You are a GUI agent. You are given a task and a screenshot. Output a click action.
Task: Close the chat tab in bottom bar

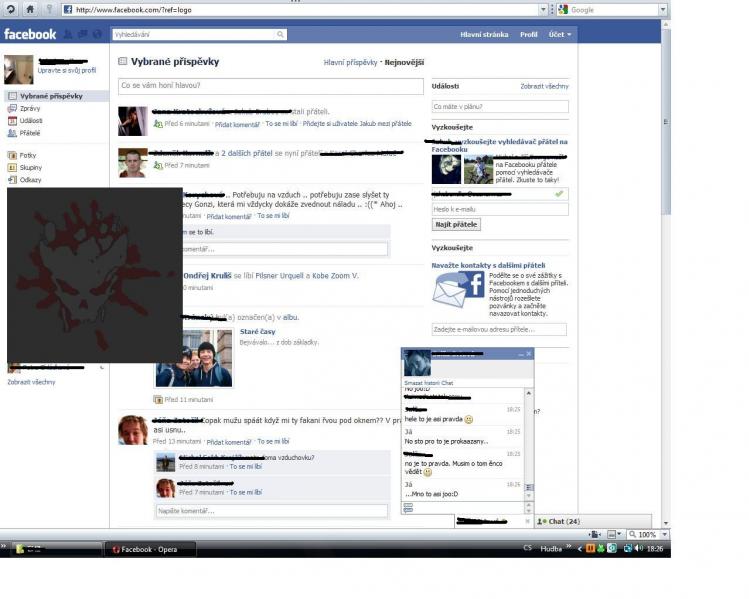pyautogui.click(x=527, y=521)
